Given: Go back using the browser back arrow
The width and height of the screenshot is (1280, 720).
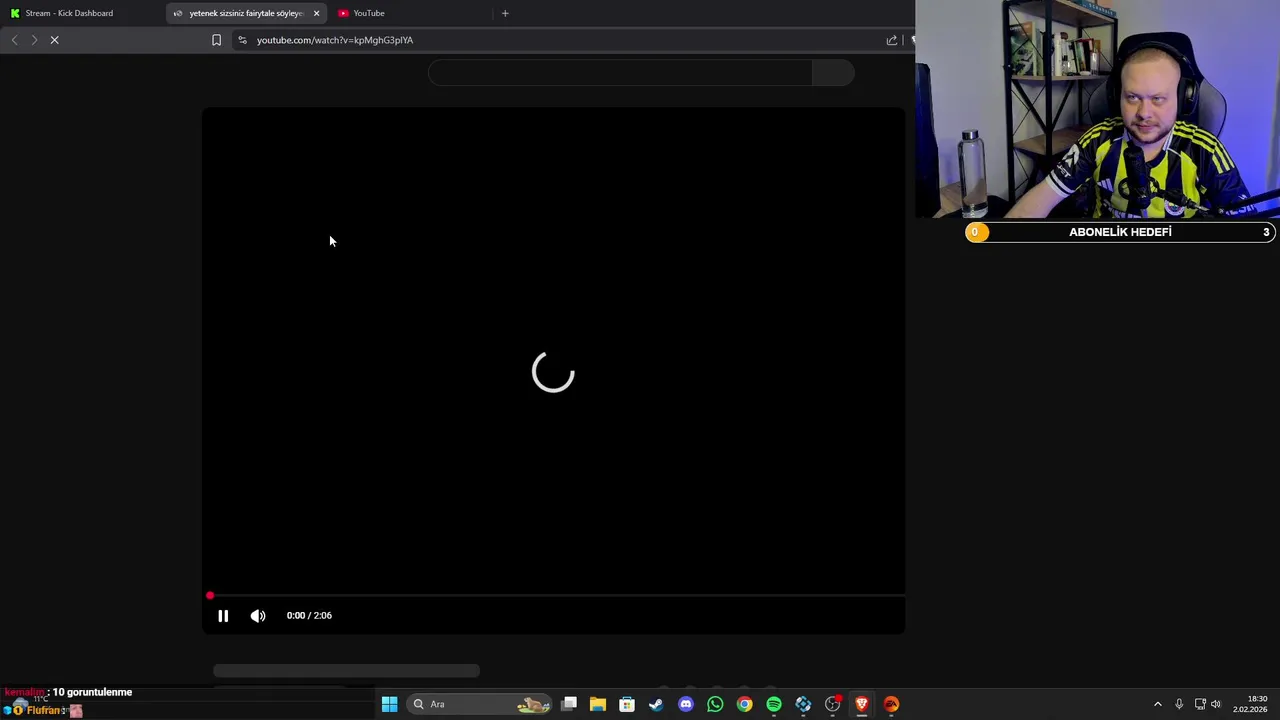Looking at the screenshot, I should pyautogui.click(x=14, y=40).
